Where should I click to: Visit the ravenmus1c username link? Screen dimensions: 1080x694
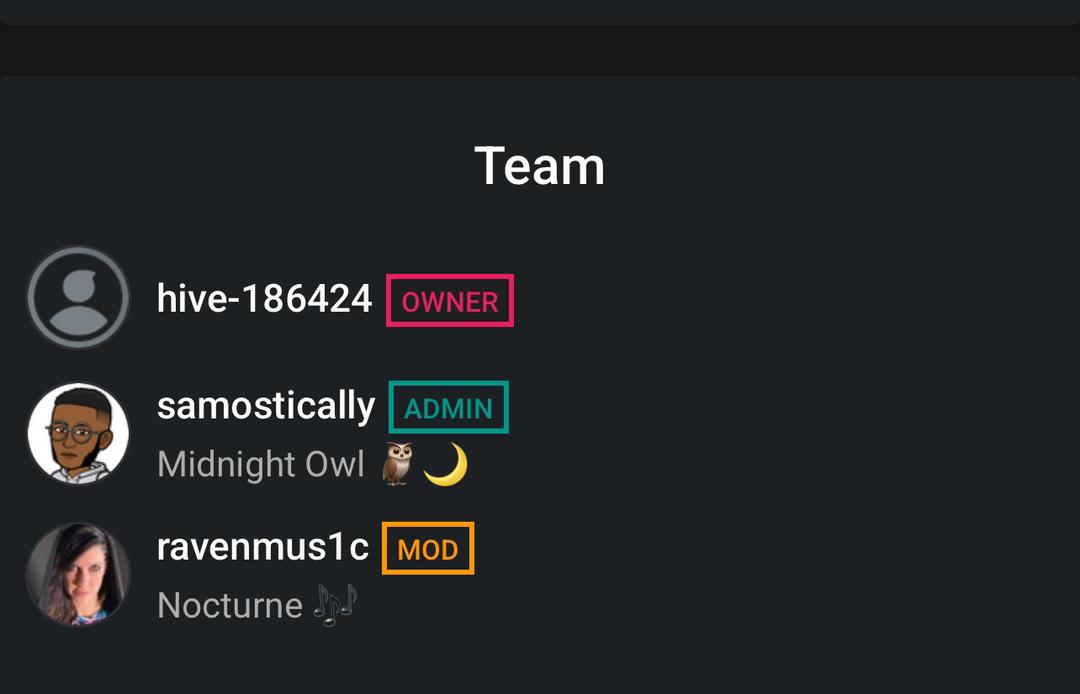(x=262, y=546)
